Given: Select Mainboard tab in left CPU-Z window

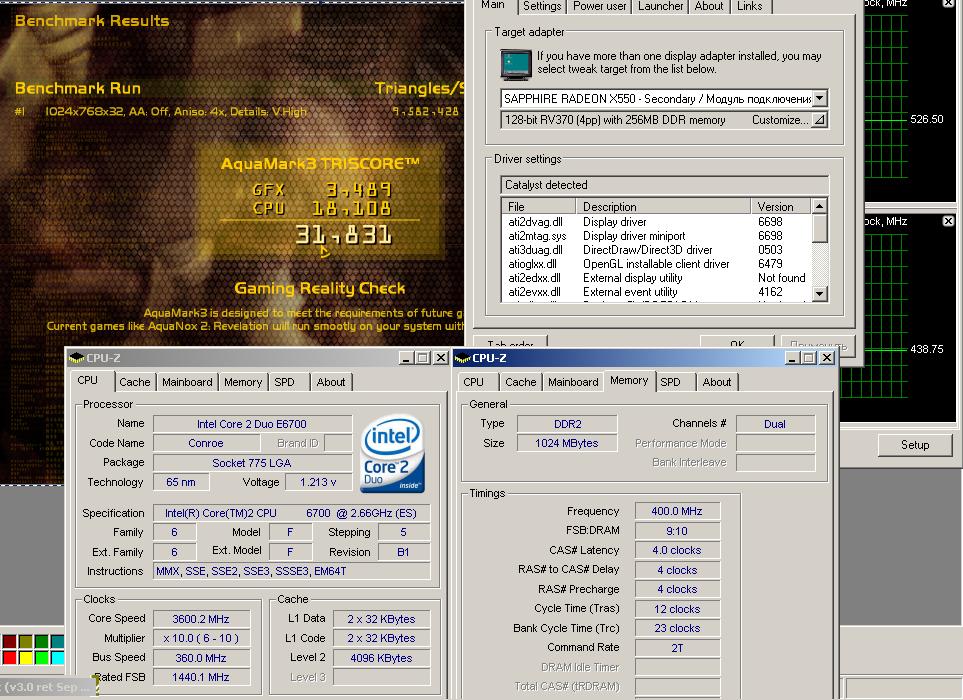Looking at the screenshot, I should [x=187, y=382].
